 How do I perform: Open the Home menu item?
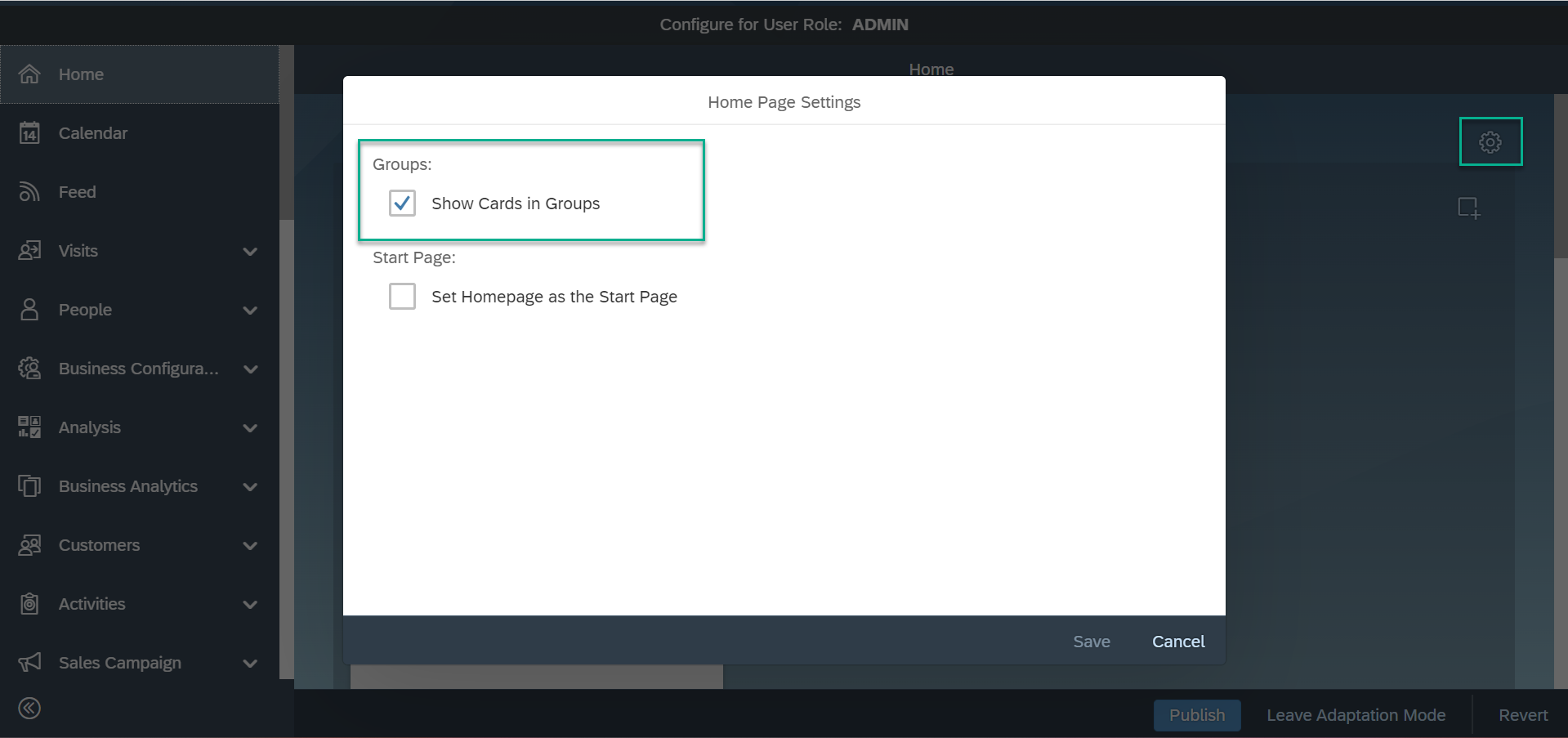coord(140,74)
